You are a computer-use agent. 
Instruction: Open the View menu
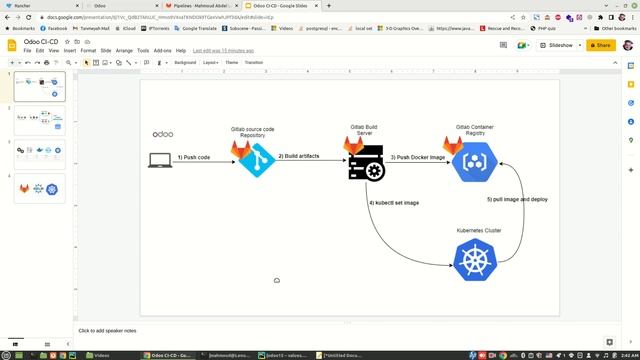click(x=54, y=51)
